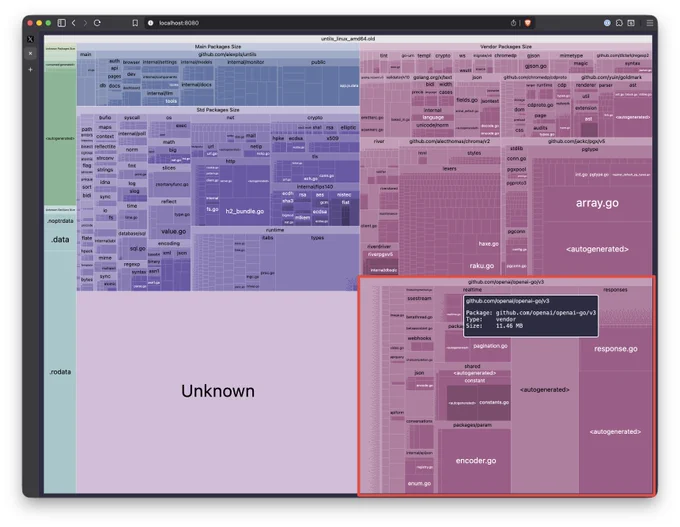This screenshot has width=680, height=527.
Task: Go forward with the forward arrow
Action: pos(85,23)
